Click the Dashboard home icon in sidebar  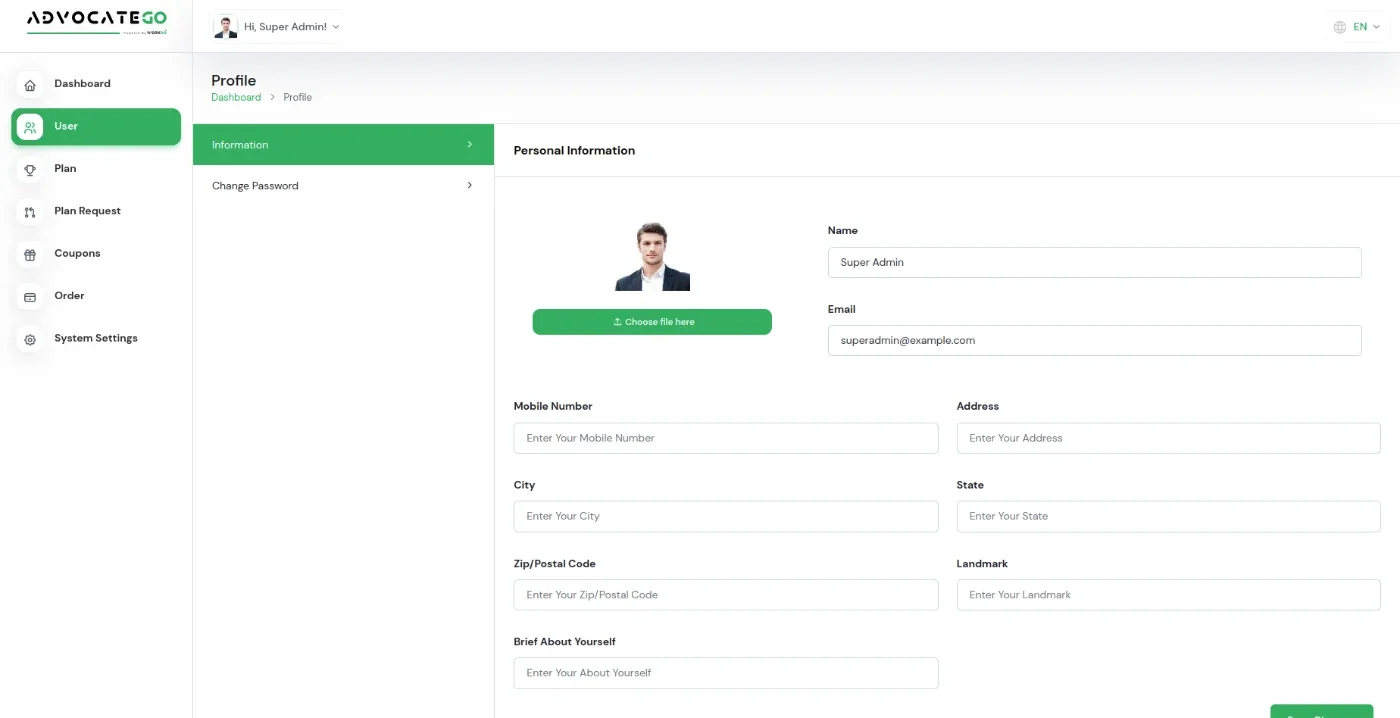pyautogui.click(x=30, y=85)
